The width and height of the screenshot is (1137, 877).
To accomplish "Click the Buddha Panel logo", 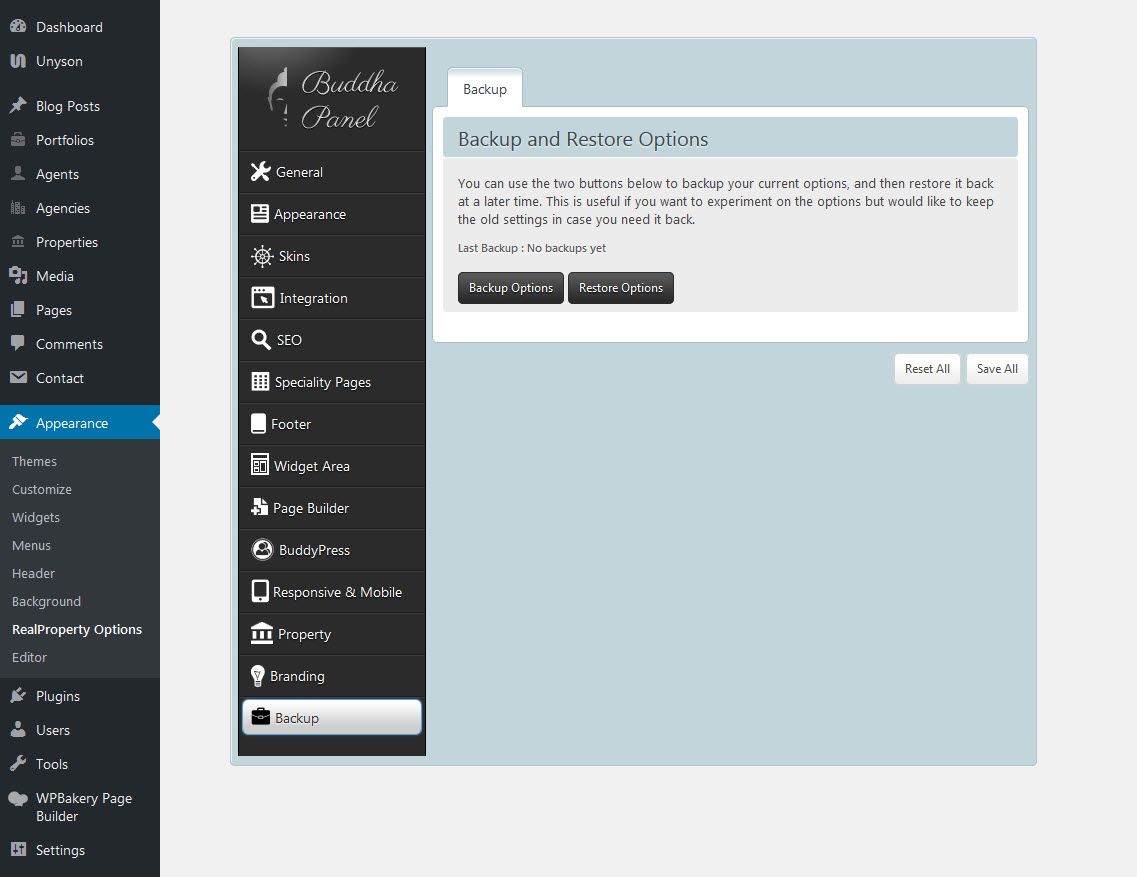I will click(x=332, y=99).
